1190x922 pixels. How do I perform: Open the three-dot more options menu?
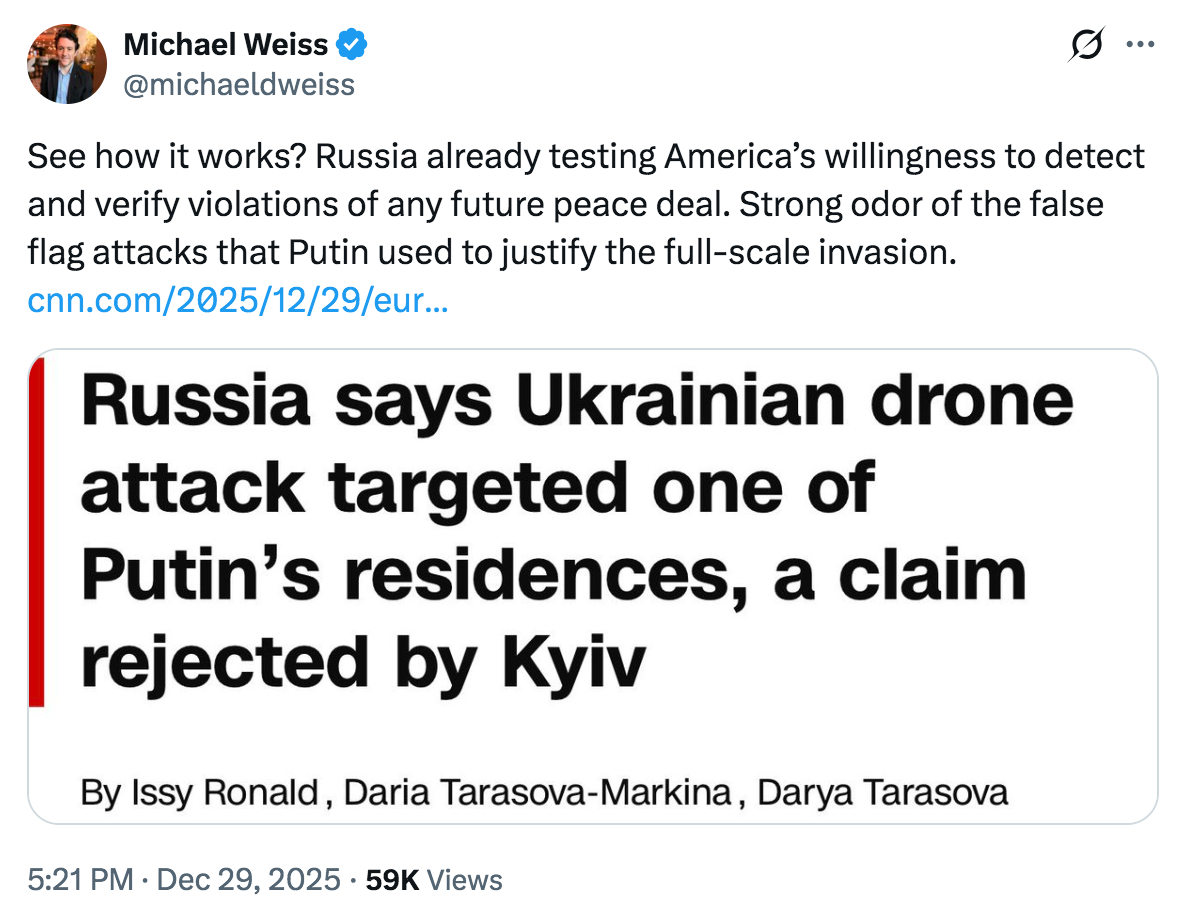coord(1141,44)
